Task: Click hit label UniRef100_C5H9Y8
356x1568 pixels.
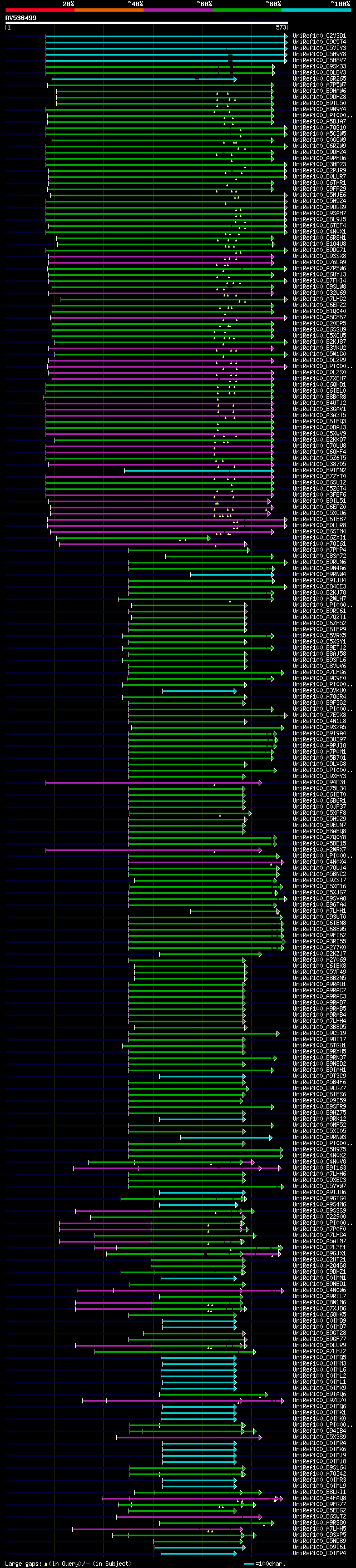Action: [319, 54]
